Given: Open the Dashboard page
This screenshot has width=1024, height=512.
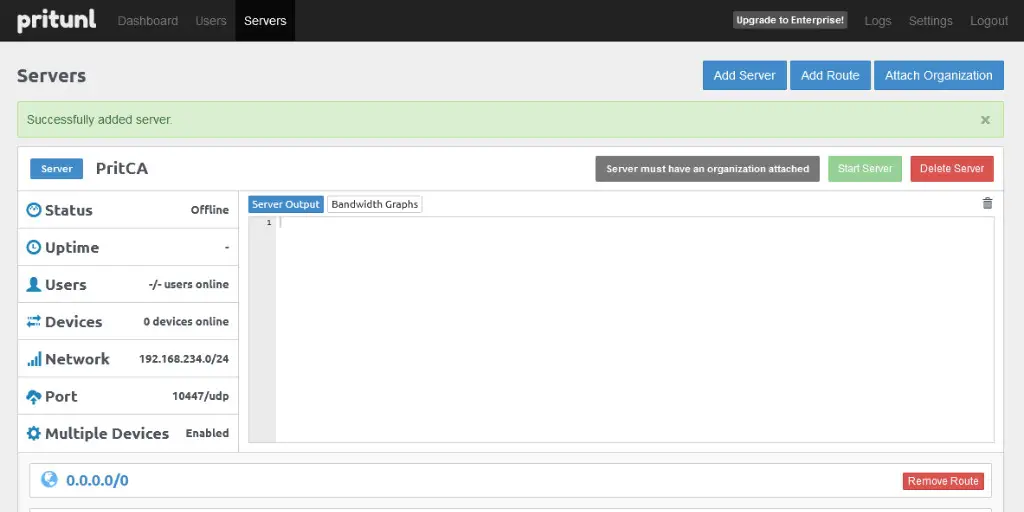Looking at the screenshot, I should 148,21.
